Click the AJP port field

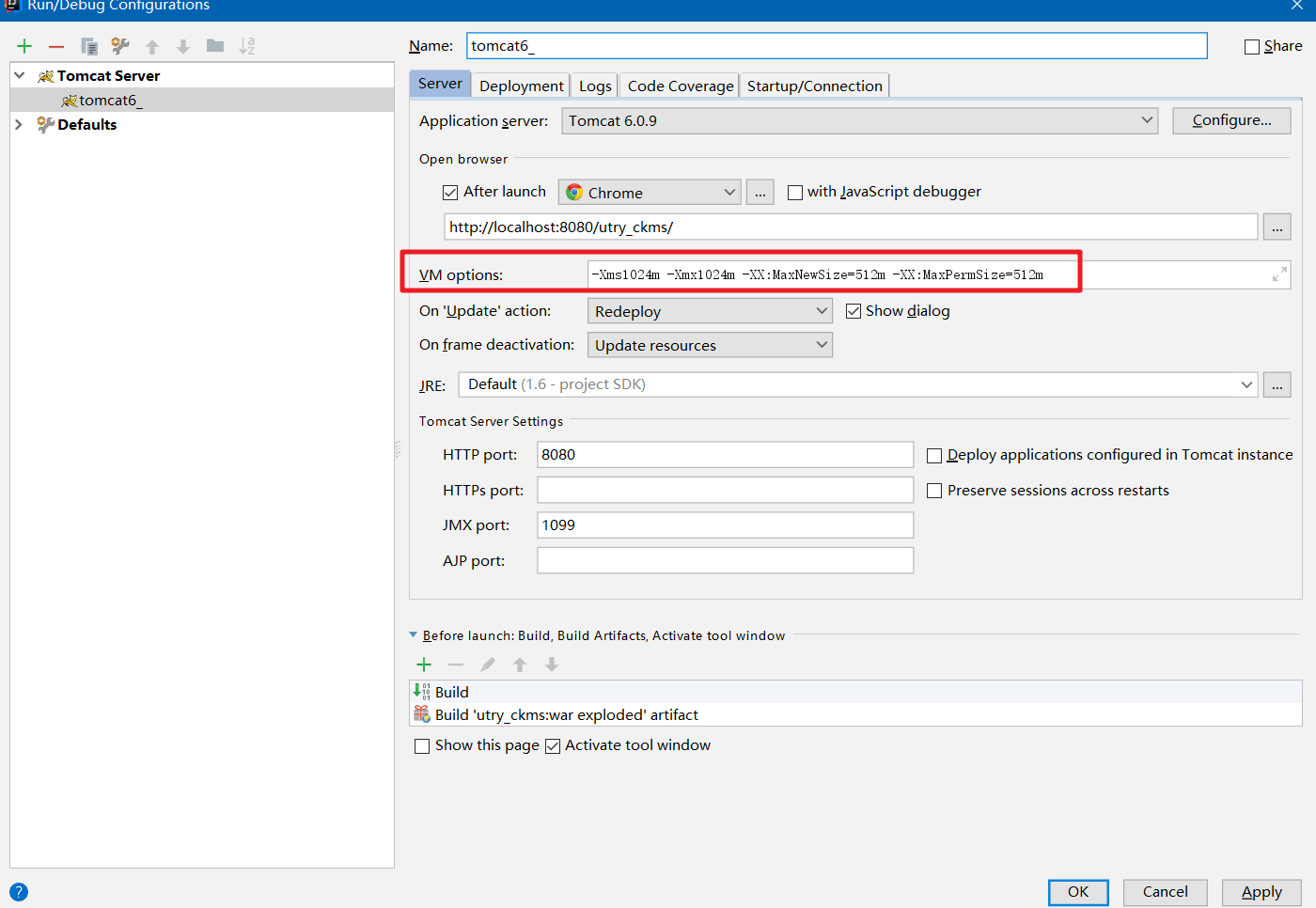(725, 560)
